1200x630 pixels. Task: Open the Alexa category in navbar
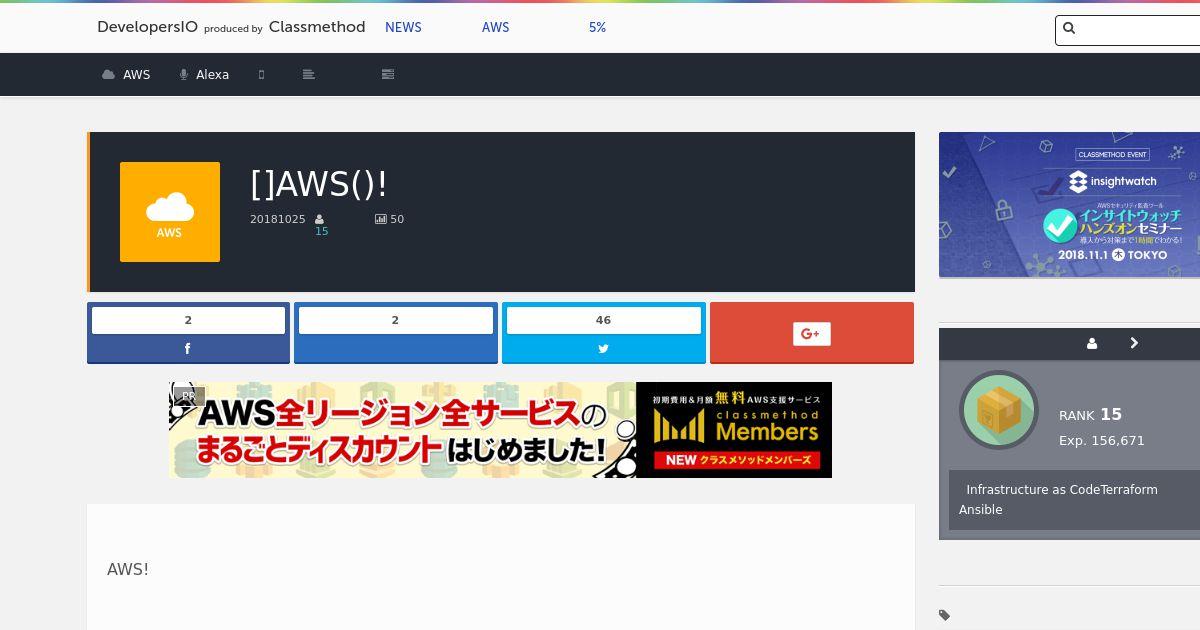204,74
